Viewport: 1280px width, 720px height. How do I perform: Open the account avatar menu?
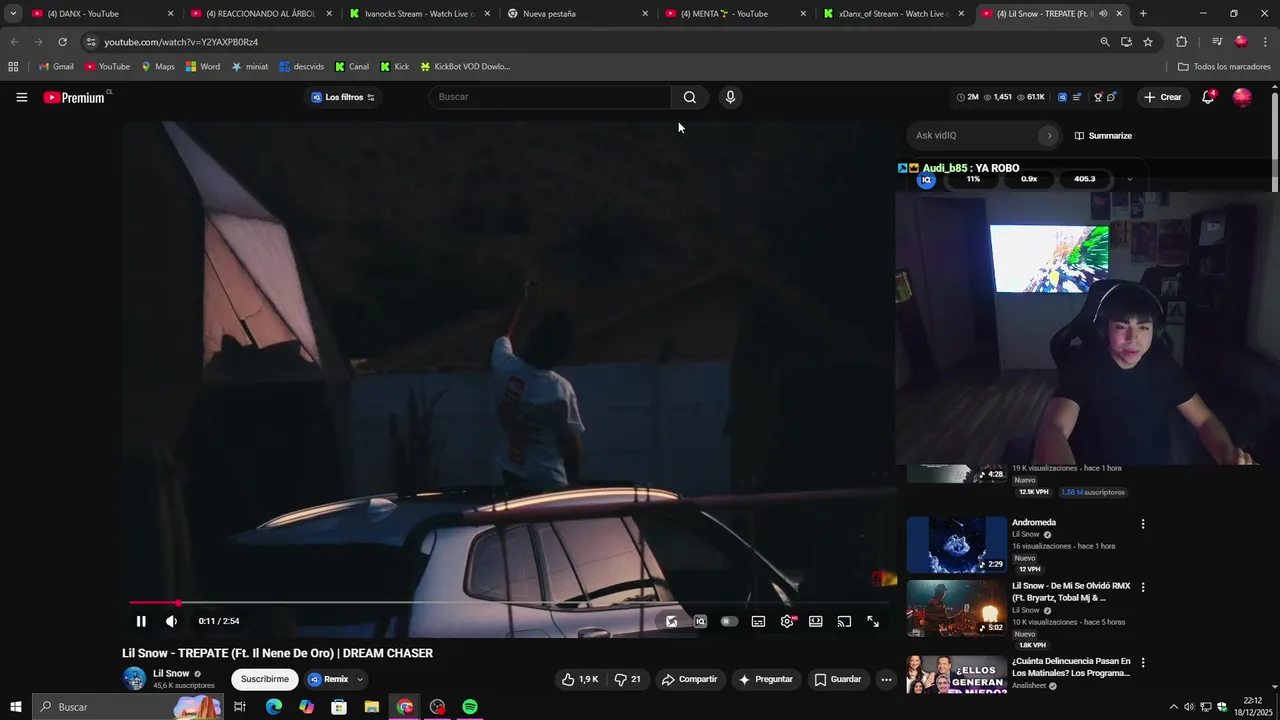coord(1242,97)
